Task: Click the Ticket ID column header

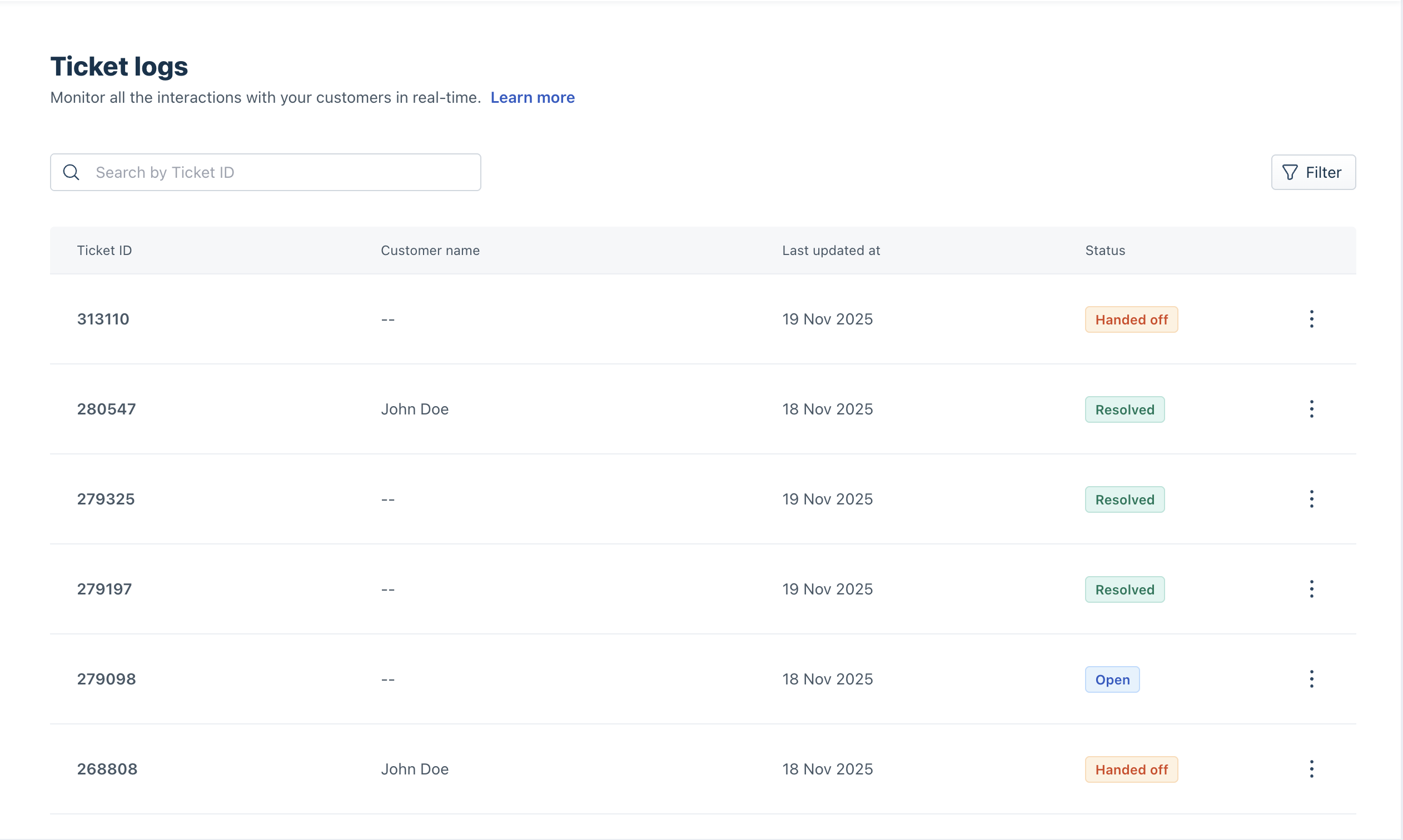Action: coord(104,251)
